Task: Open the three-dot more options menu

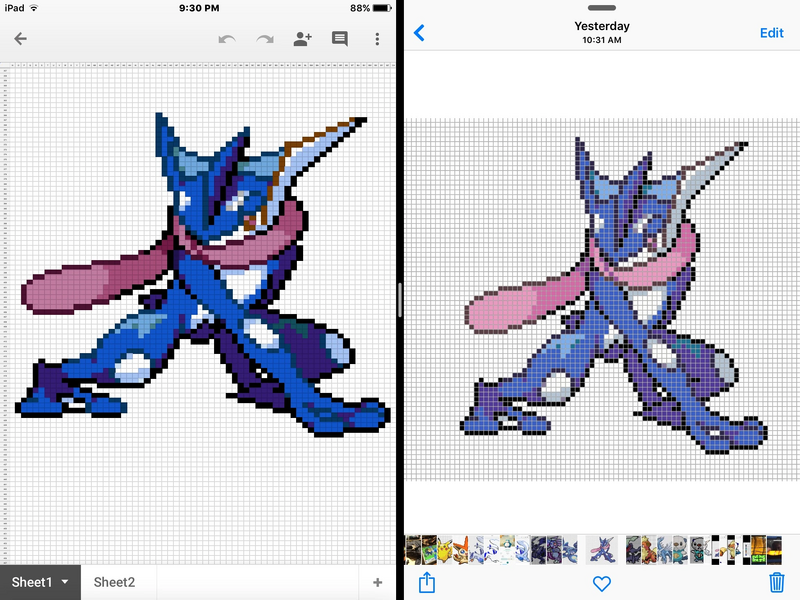Action: coord(377,39)
